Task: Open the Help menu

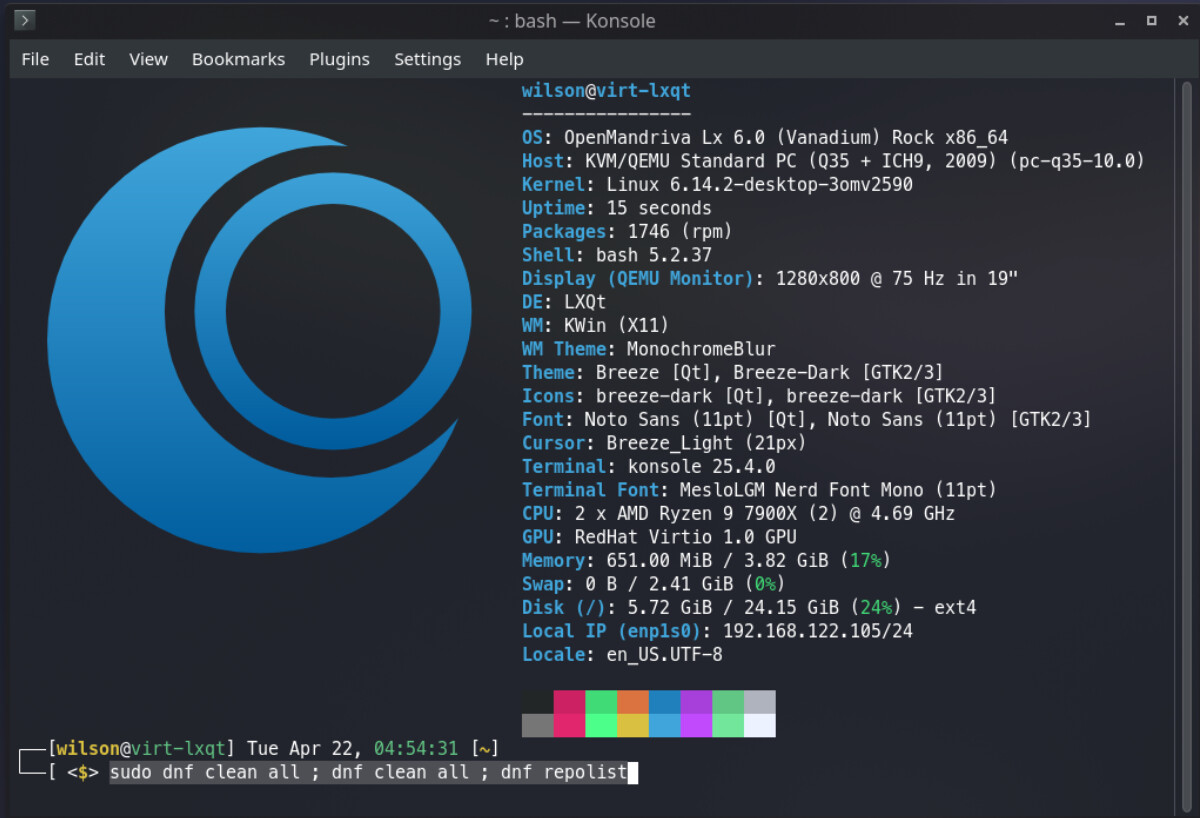Action: [x=504, y=59]
